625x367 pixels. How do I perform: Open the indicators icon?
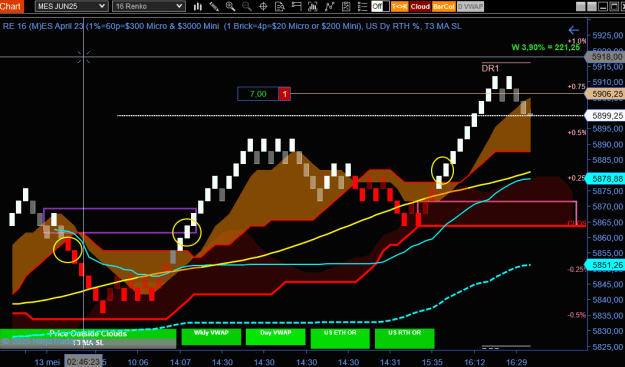point(329,6)
